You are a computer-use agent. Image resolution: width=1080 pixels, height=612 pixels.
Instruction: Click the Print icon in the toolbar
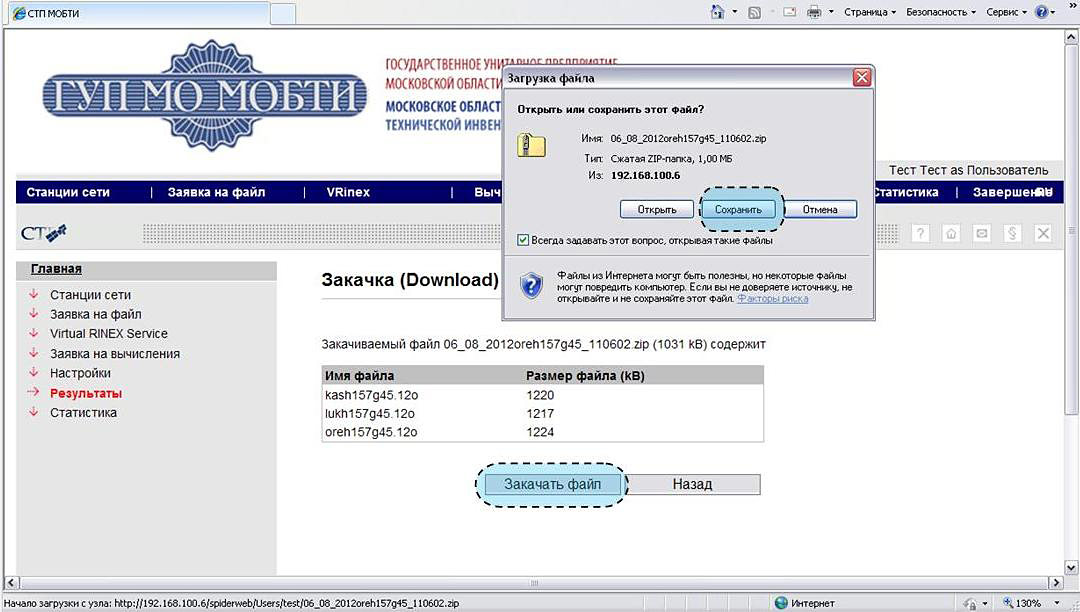point(814,12)
